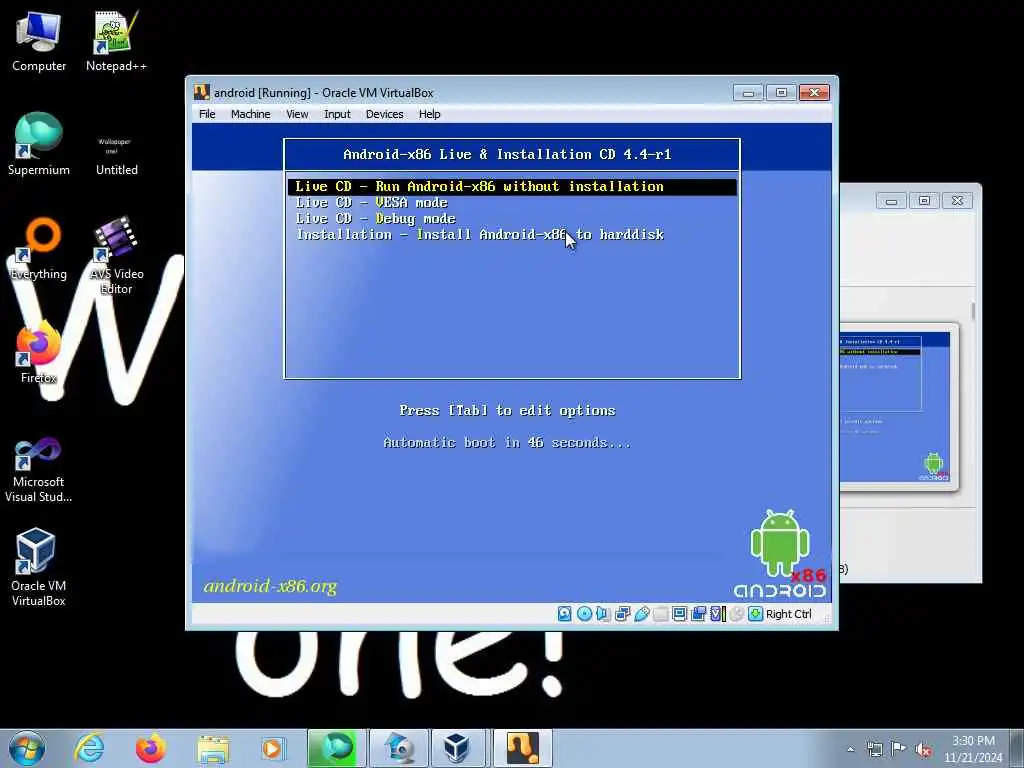Open the AVS Video Editor shortcut
Viewport: 1024px width, 768px height.
click(116, 256)
